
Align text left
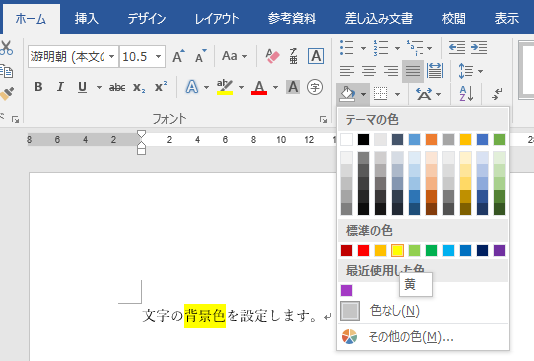pos(347,71)
